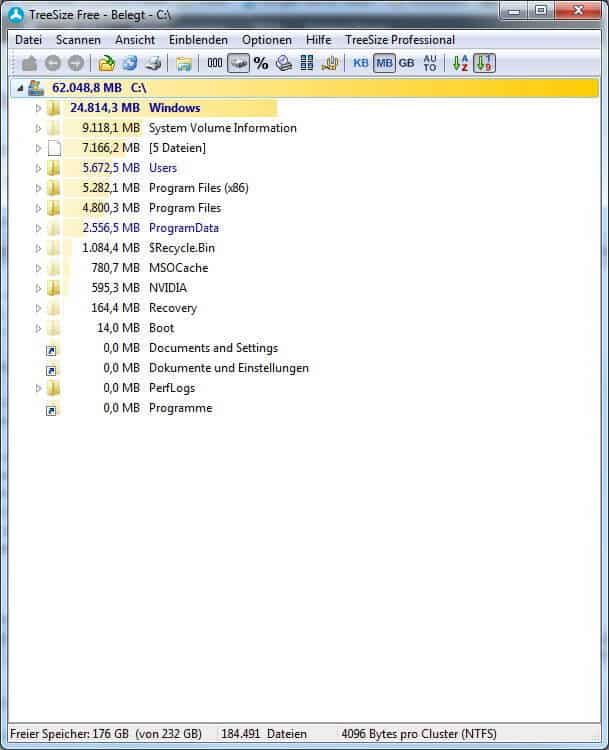This screenshot has height=750, width=609.
Task: Set size unit to GB
Action: point(407,63)
